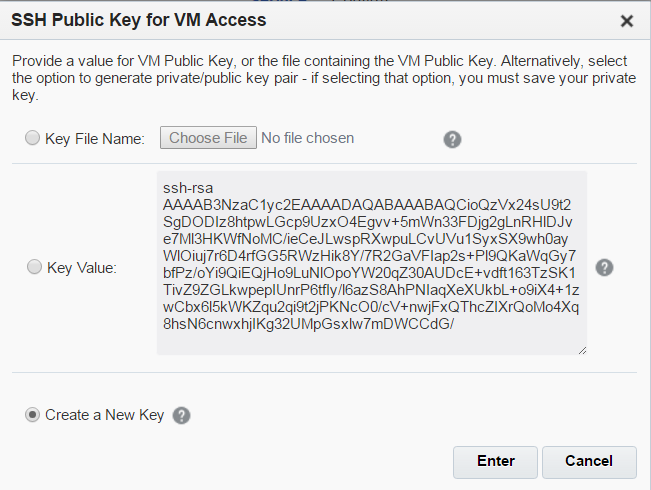Click the dialog title "SSH Public Key for VM Access"
The height and width of the screenshot is (490, 651).
click(x=138, y=20)
